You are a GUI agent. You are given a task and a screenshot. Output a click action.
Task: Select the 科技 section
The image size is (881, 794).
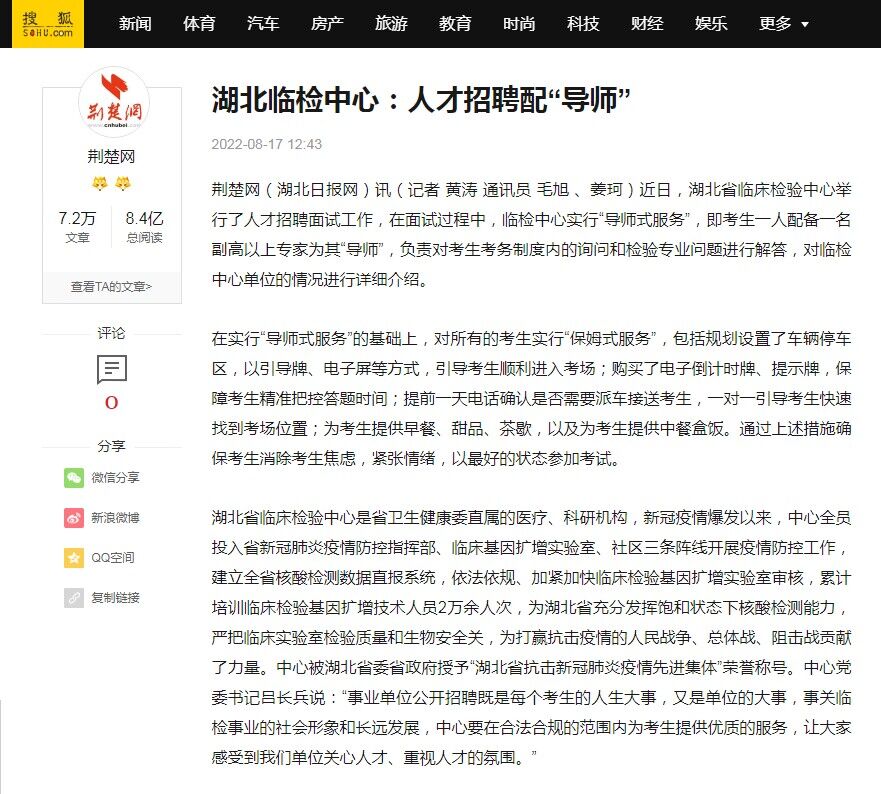tap(583, 24)
